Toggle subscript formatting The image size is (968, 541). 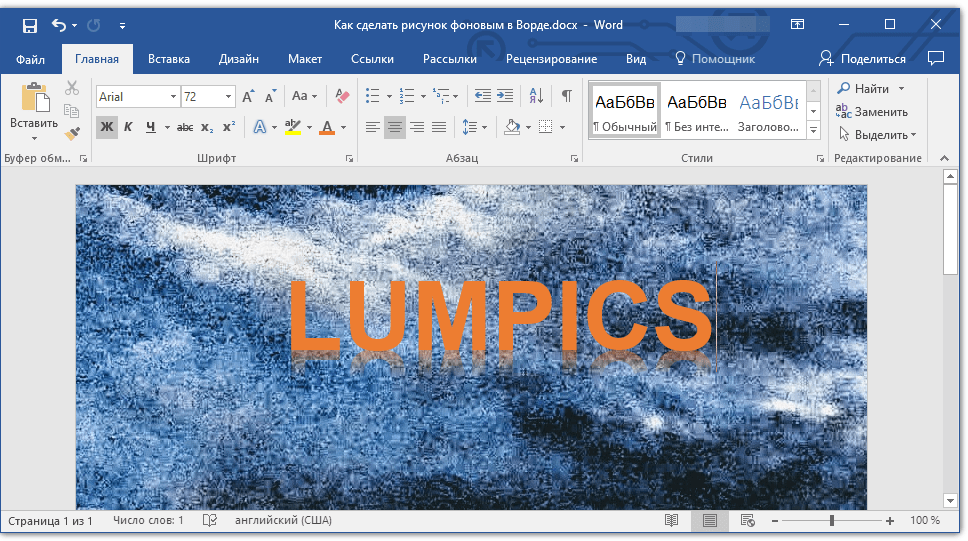tap(207, 128)
